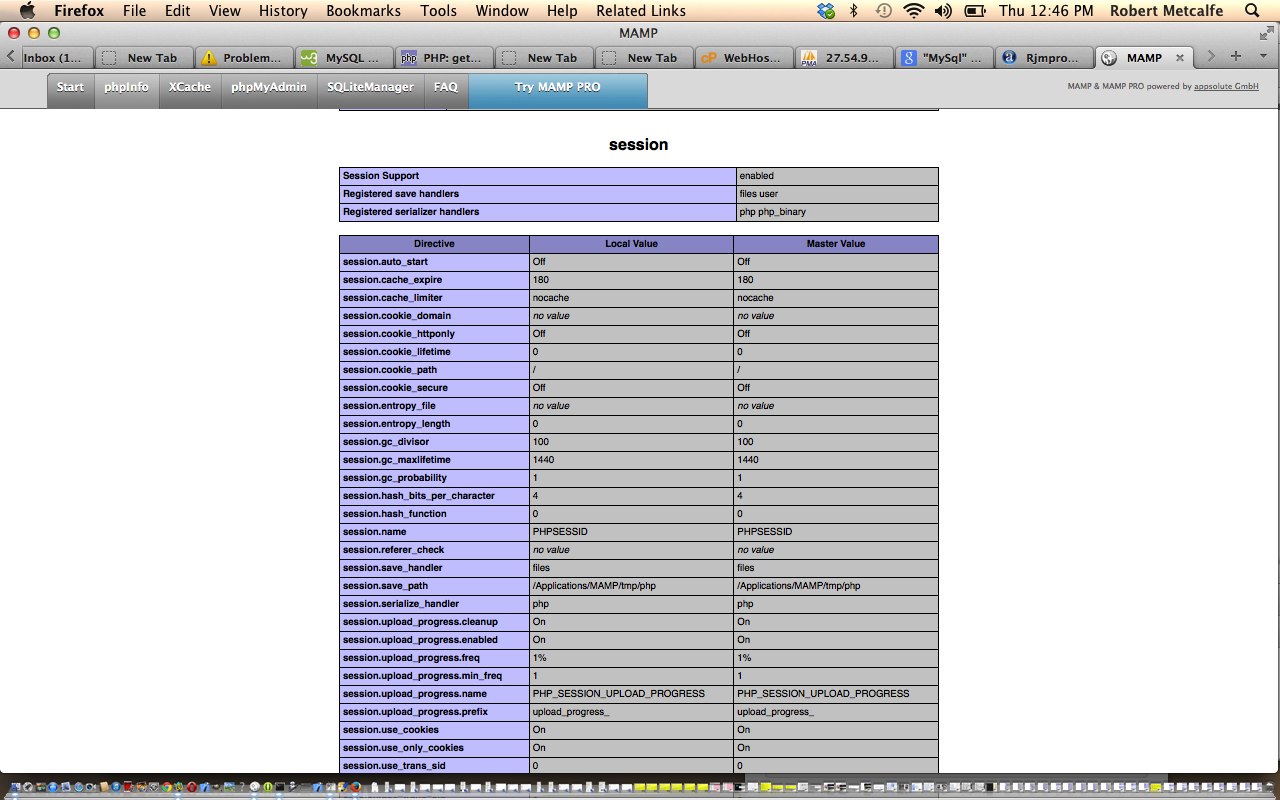Switch to the "PHP: get..." browser tab

click(443, 58)
